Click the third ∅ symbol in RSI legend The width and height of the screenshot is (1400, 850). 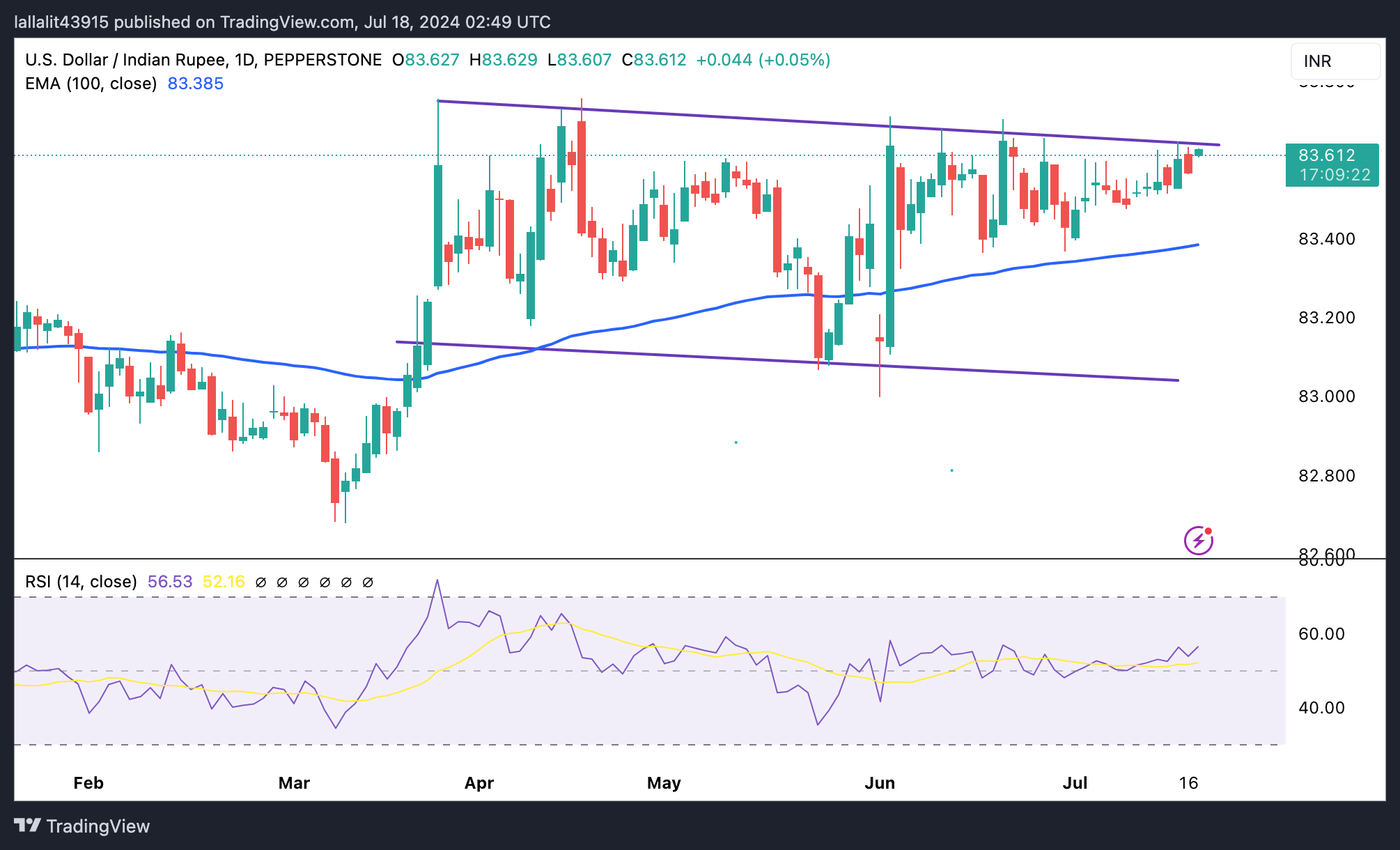[x=304, y=582]
